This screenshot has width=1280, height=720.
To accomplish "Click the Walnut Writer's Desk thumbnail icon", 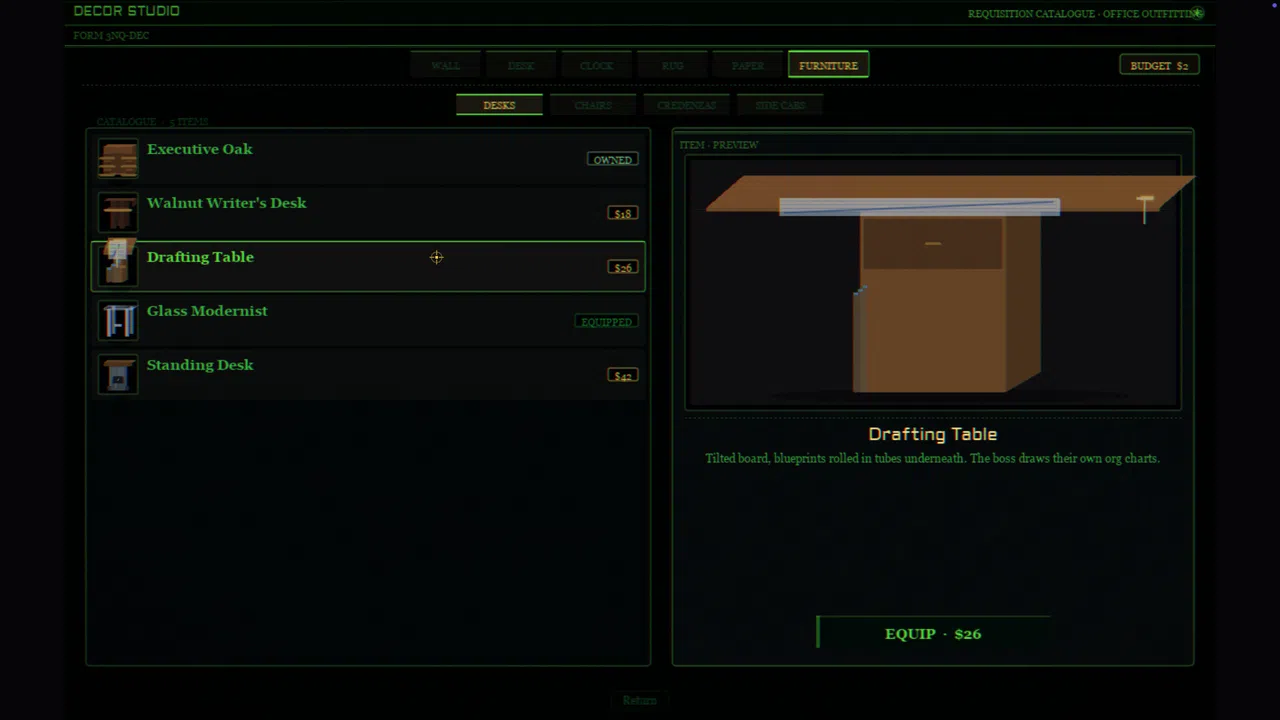I will 118,213.
